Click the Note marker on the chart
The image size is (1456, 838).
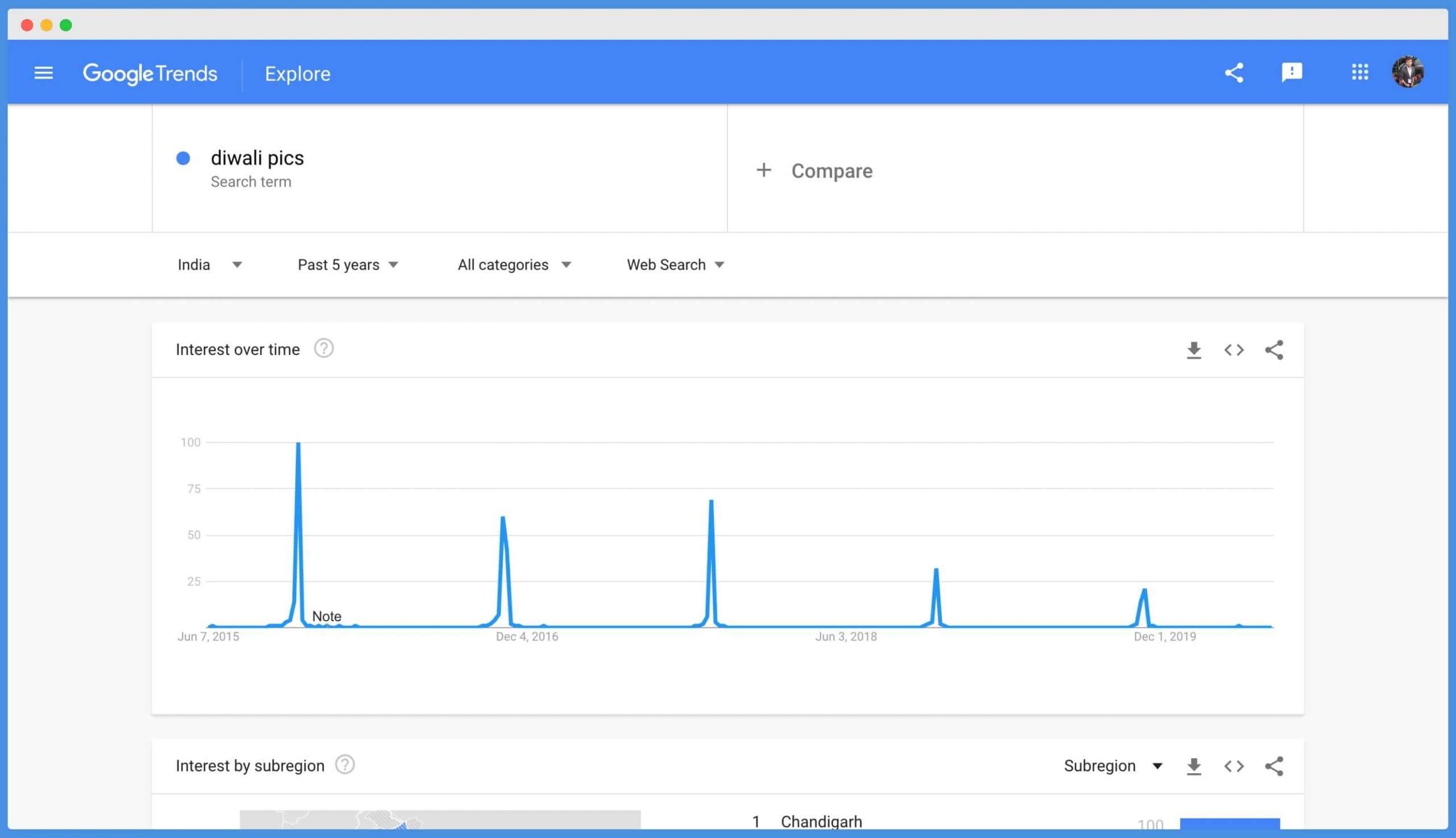click(327, 616)
